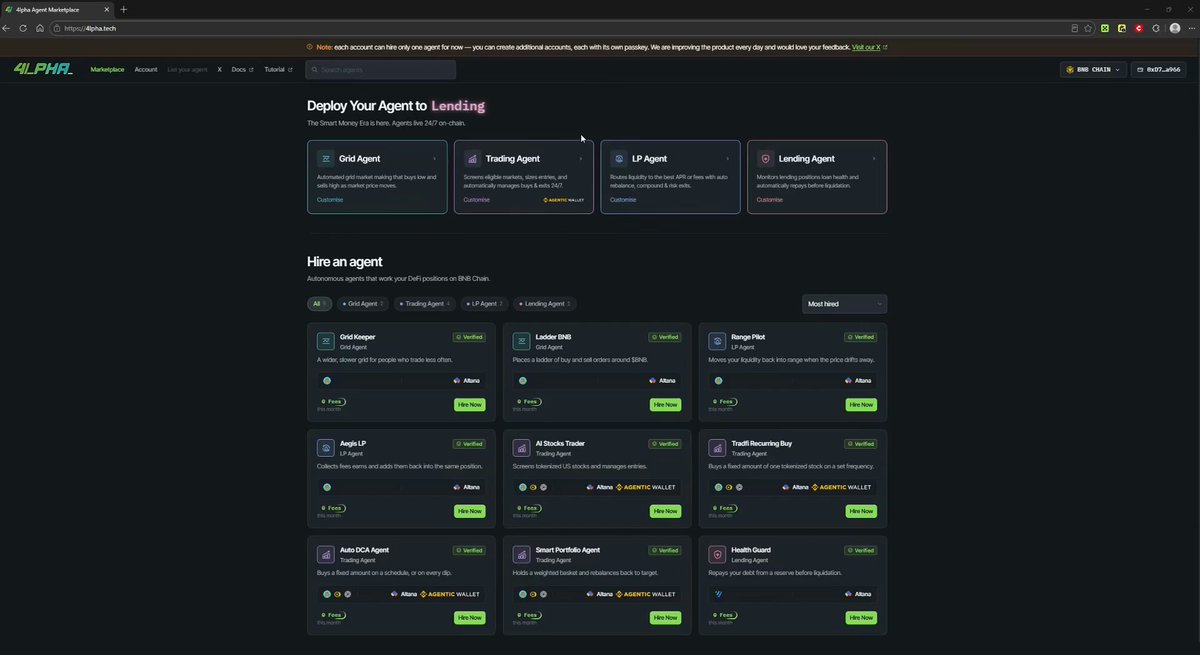The width and height of the screenshot is (1200, 655).
Task: Click the Search agents input field
Action: [380, 70]
